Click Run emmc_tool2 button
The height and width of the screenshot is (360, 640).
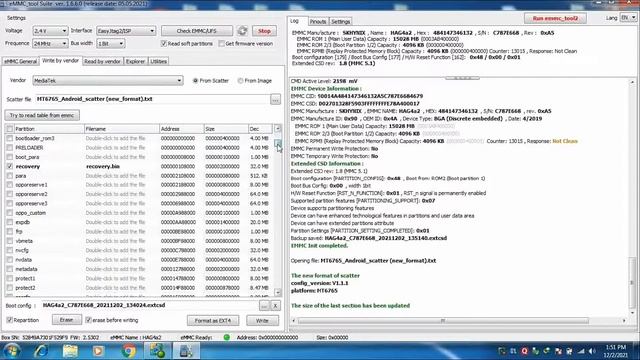pos(555,18)
